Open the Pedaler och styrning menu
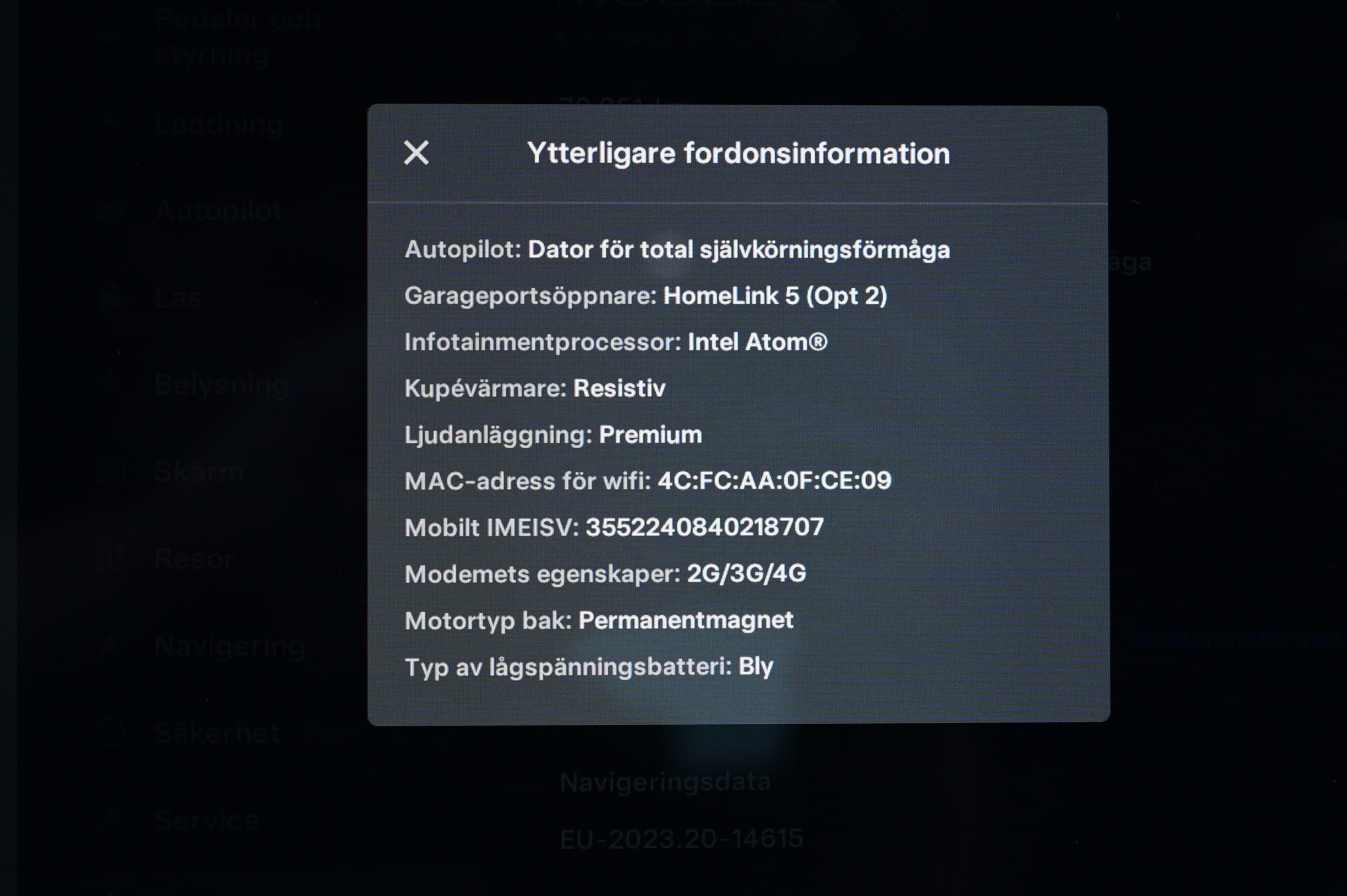Viewport: 1347px width, 896px height. coord(237,37)
